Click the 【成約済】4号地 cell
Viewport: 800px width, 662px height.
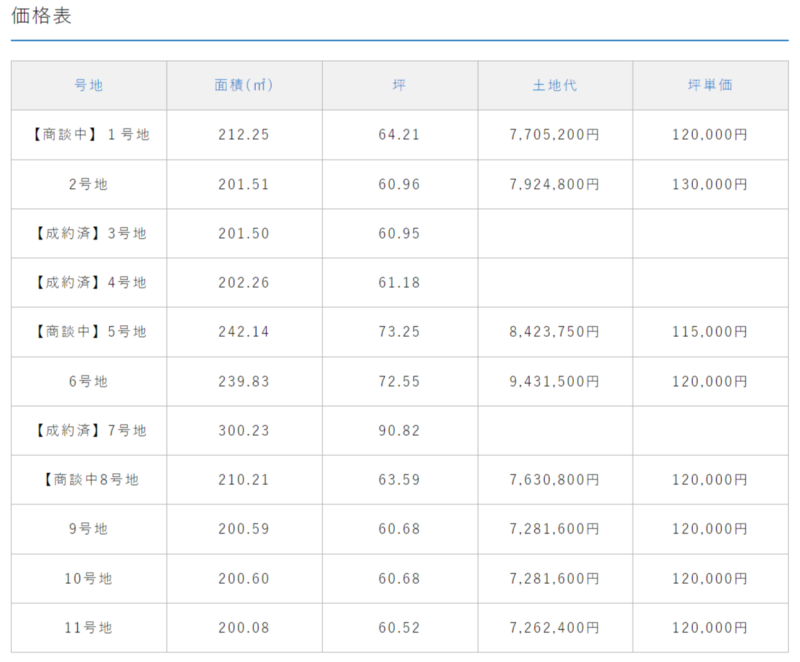point(89,283)
